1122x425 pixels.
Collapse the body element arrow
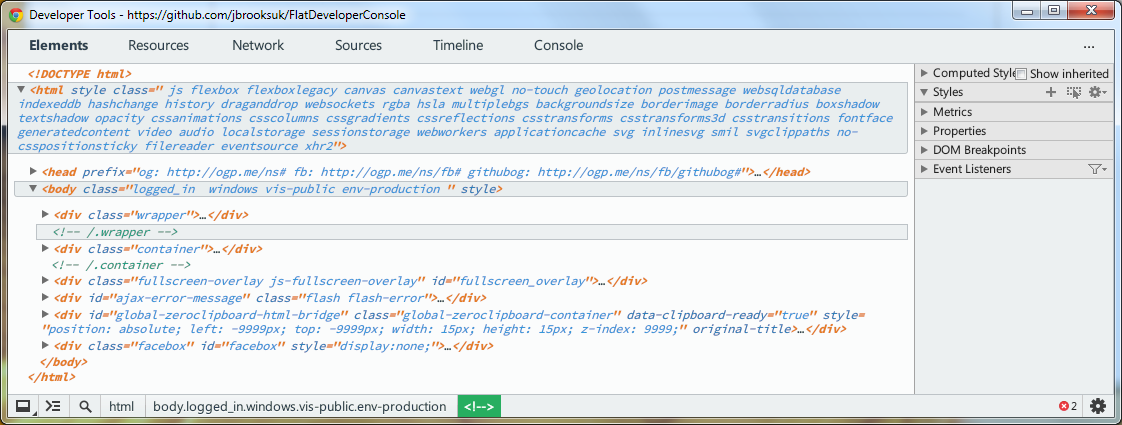coord(33,189)
